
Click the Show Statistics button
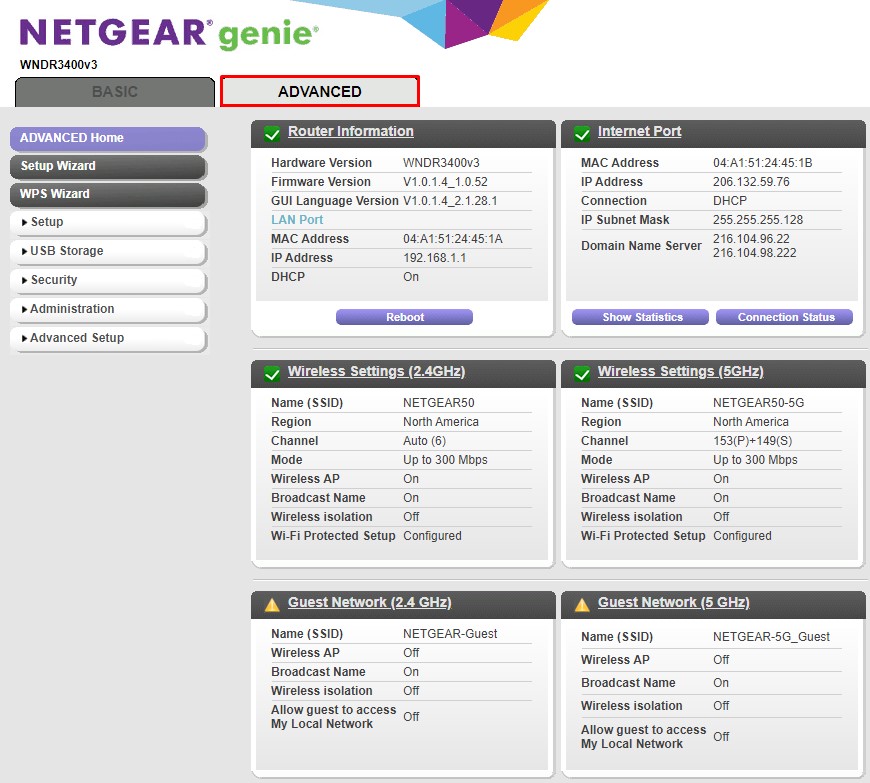640,317
